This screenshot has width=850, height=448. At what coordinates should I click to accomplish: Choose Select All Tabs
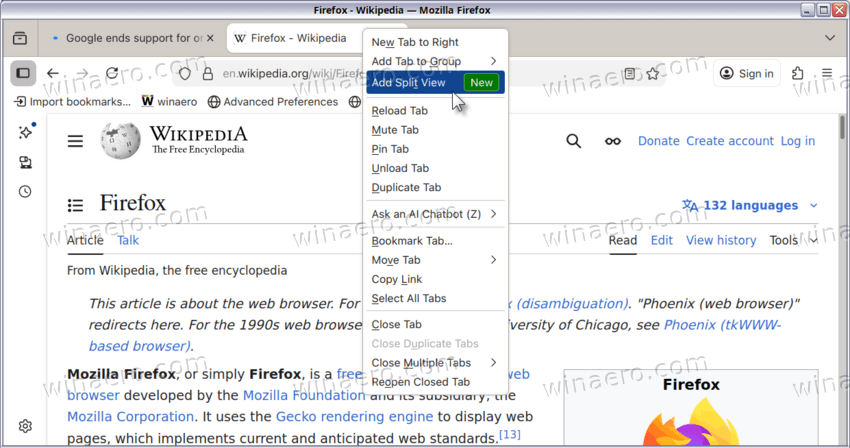(435, 299)
